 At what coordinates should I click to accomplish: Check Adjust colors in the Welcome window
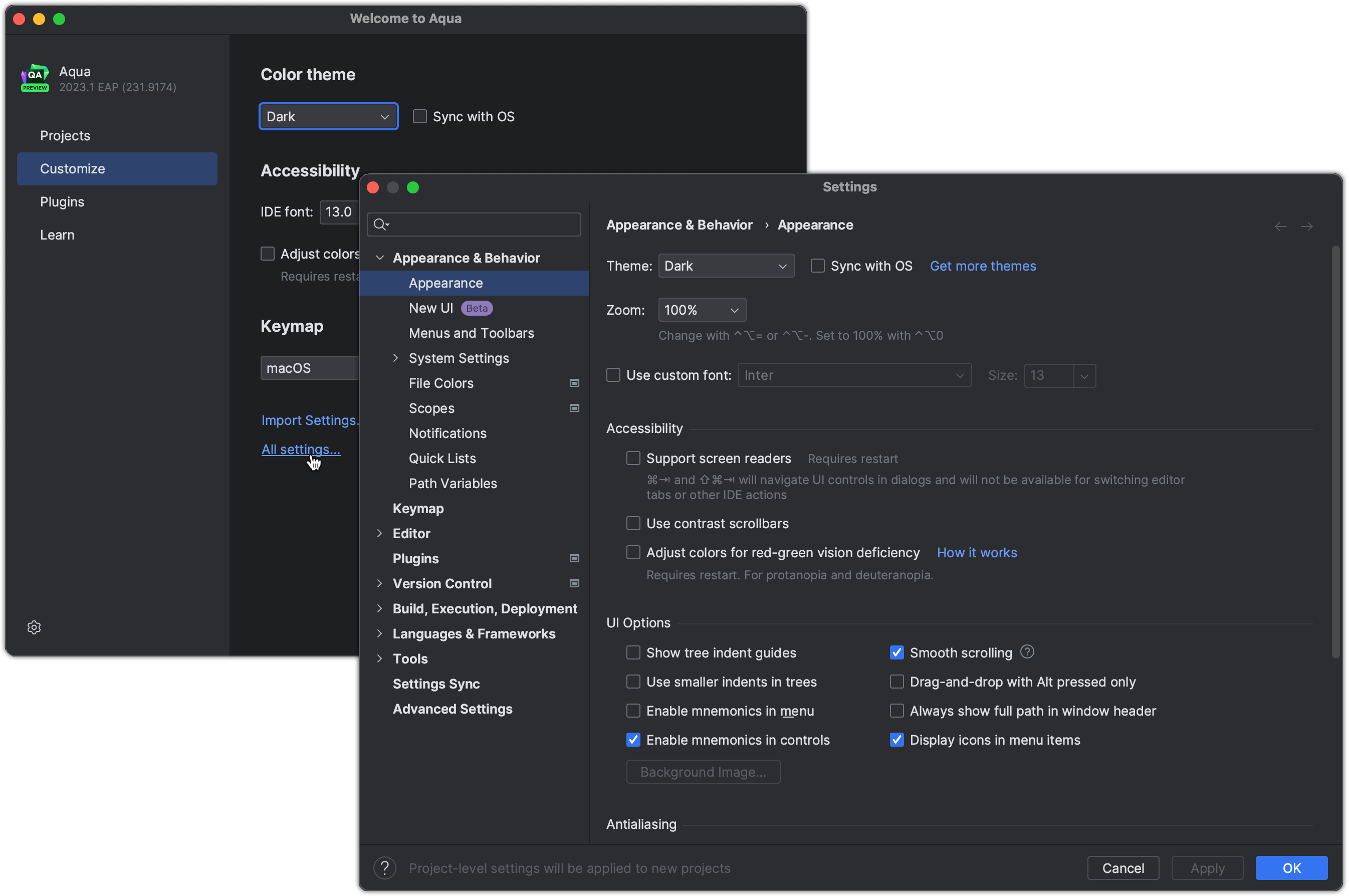coord(268,254)
